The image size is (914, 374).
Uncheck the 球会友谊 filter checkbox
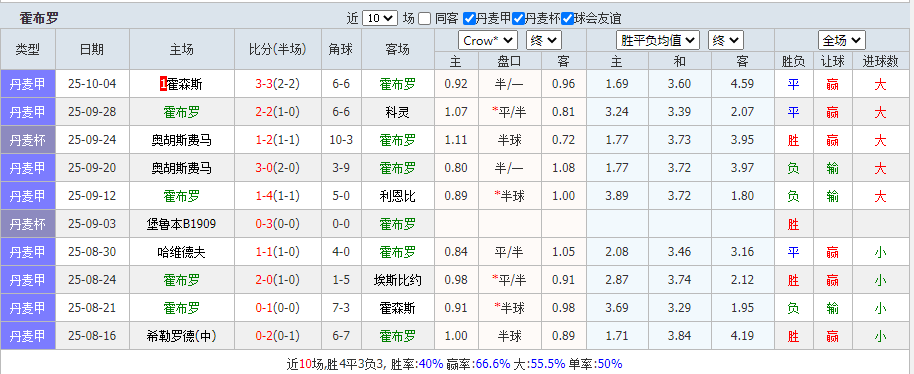pos(567,19)
